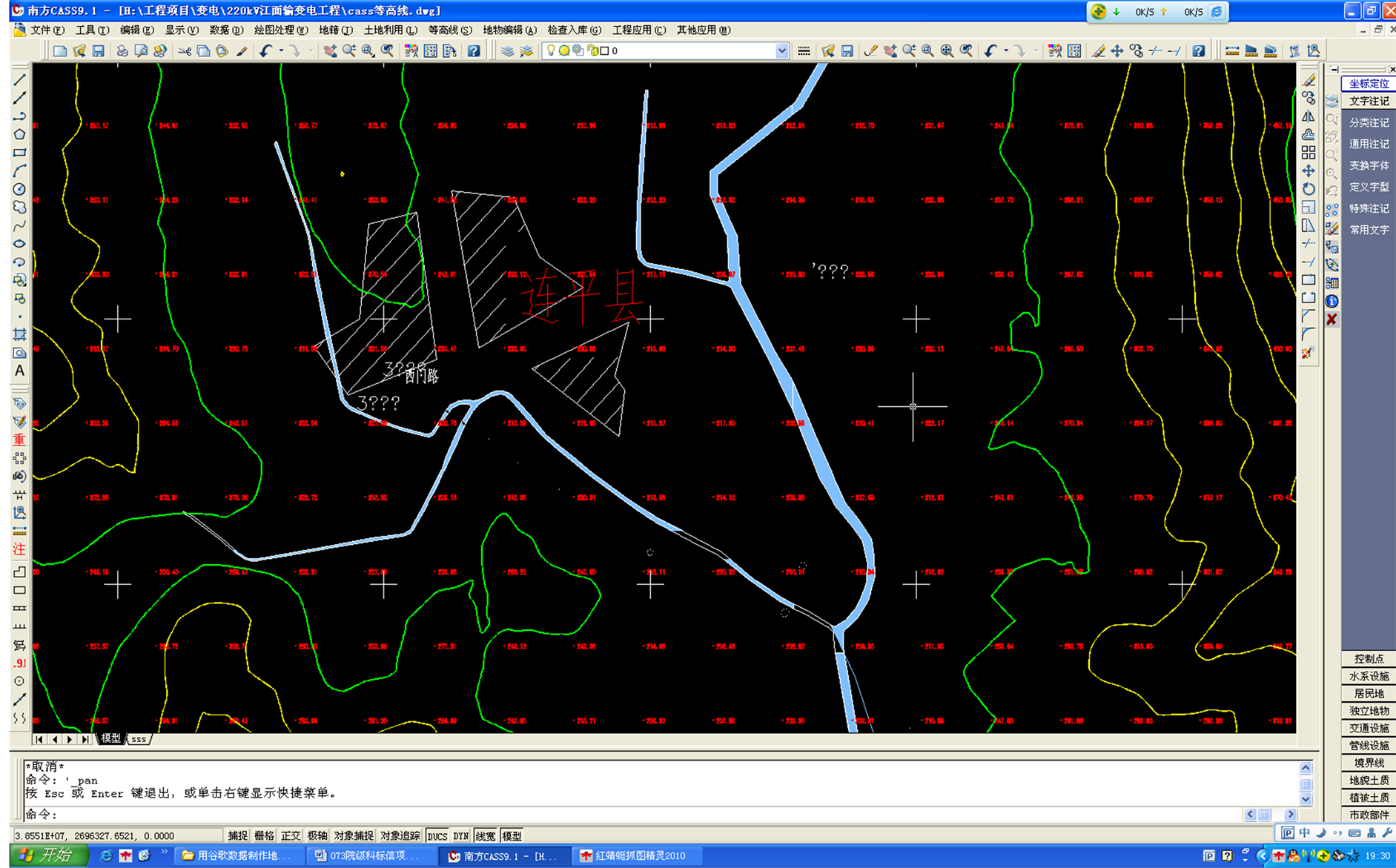Click the red 重 regenerate icon
Viewport: 1396px width, 868px height.
[19, 440]
